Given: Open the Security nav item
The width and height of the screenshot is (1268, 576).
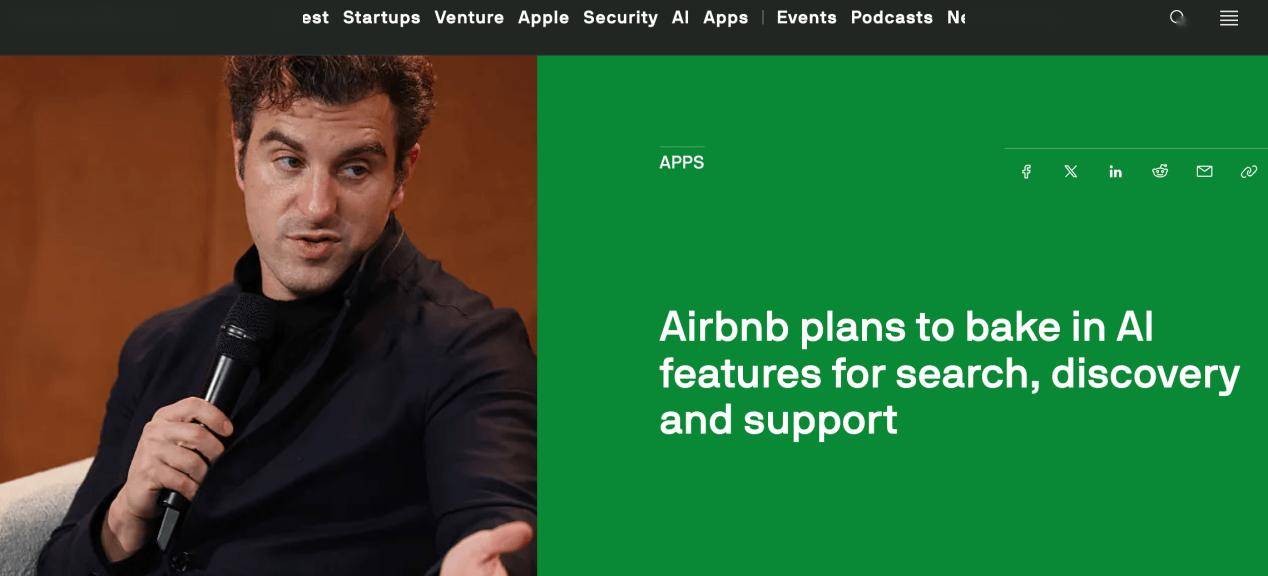Looking at the screenshot, I should click(x=620, y=17).
